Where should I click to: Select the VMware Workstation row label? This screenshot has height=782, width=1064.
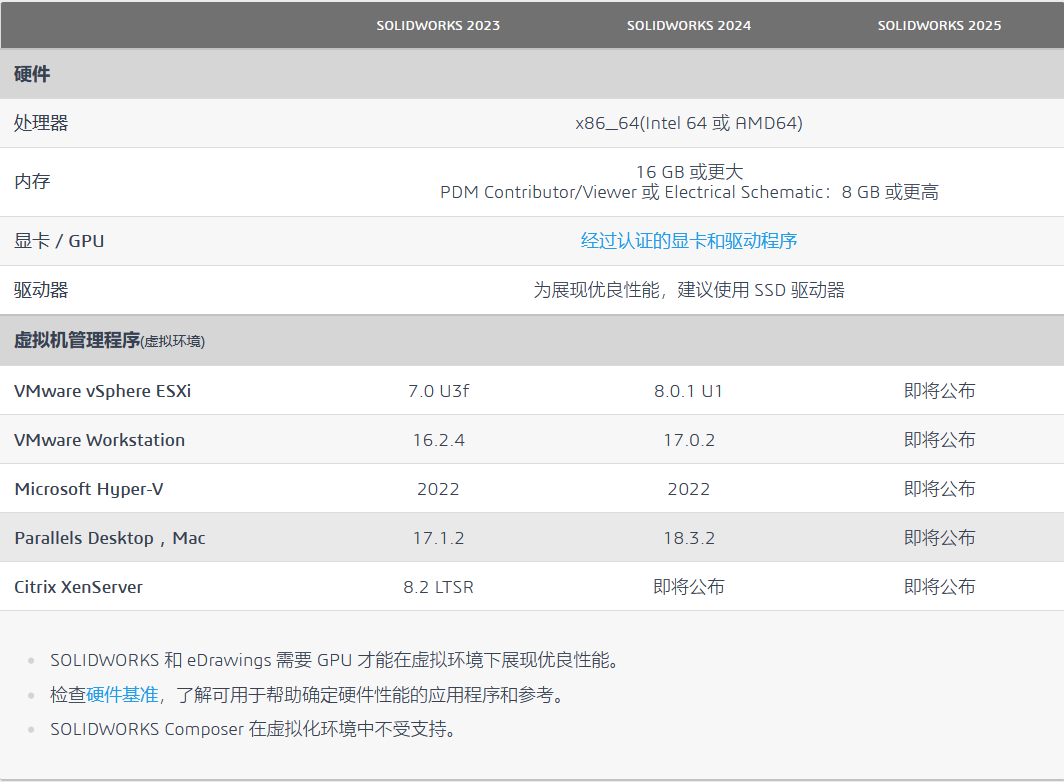99,440
